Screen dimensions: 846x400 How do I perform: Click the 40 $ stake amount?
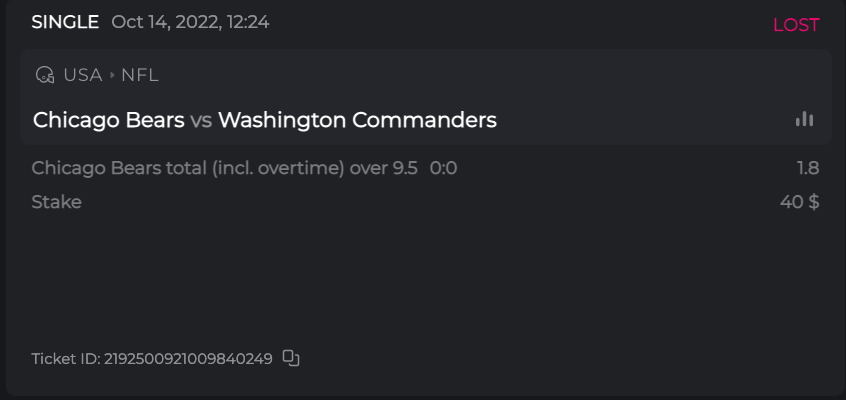[x=800, y=202]
